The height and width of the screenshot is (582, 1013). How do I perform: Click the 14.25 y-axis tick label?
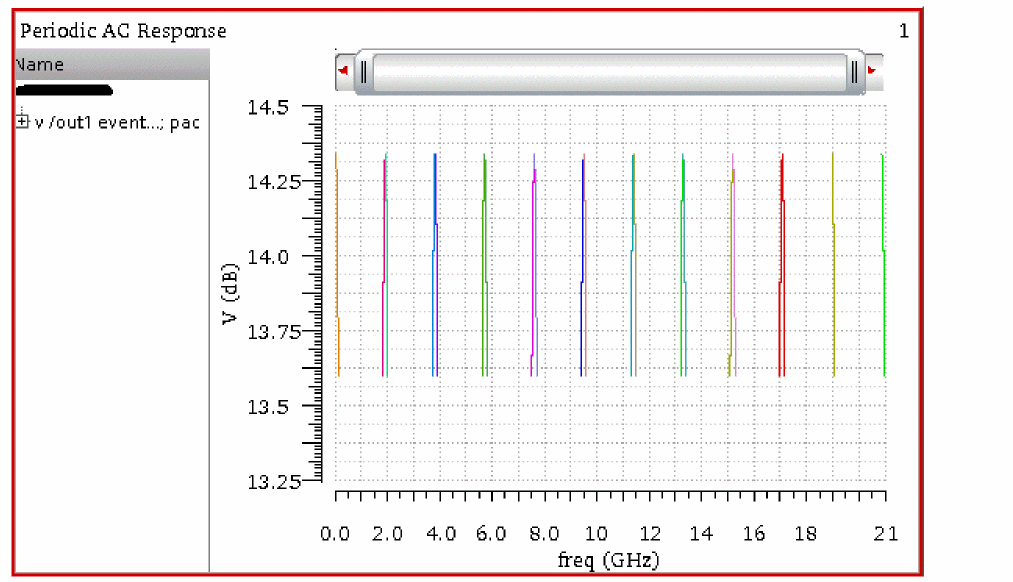tap(274, 182)
